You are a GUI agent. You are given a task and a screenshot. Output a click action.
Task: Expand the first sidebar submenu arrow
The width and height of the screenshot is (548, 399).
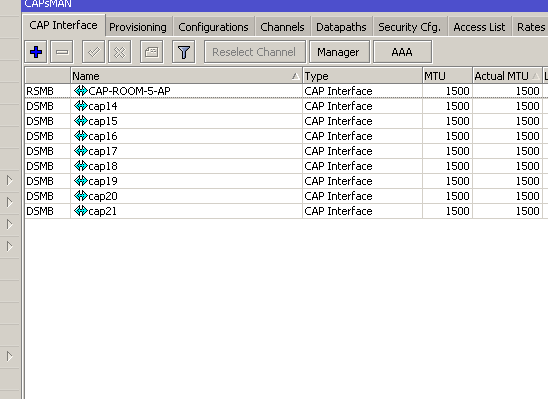(9, 180)
